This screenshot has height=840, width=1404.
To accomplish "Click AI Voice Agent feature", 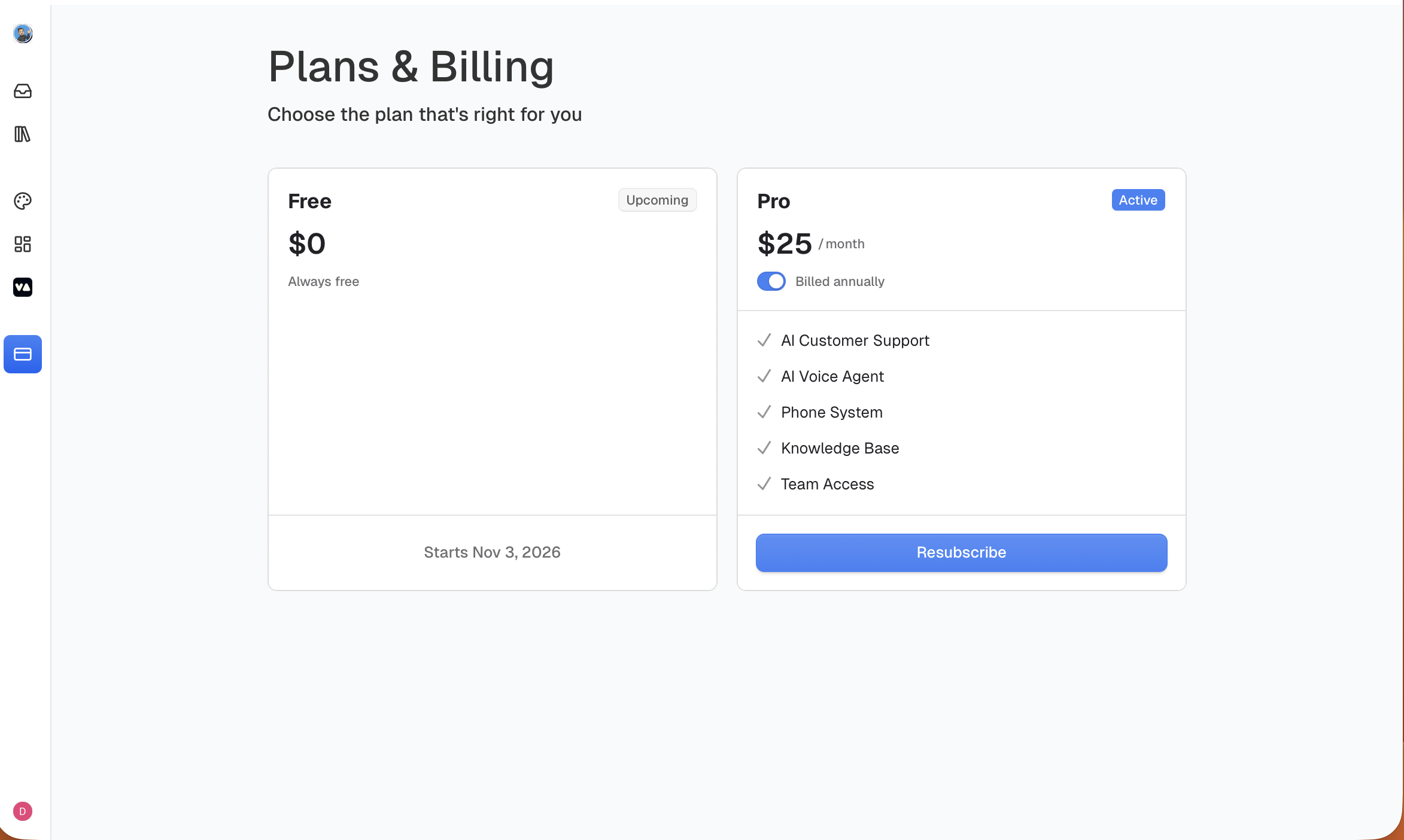I will point(832,376).
